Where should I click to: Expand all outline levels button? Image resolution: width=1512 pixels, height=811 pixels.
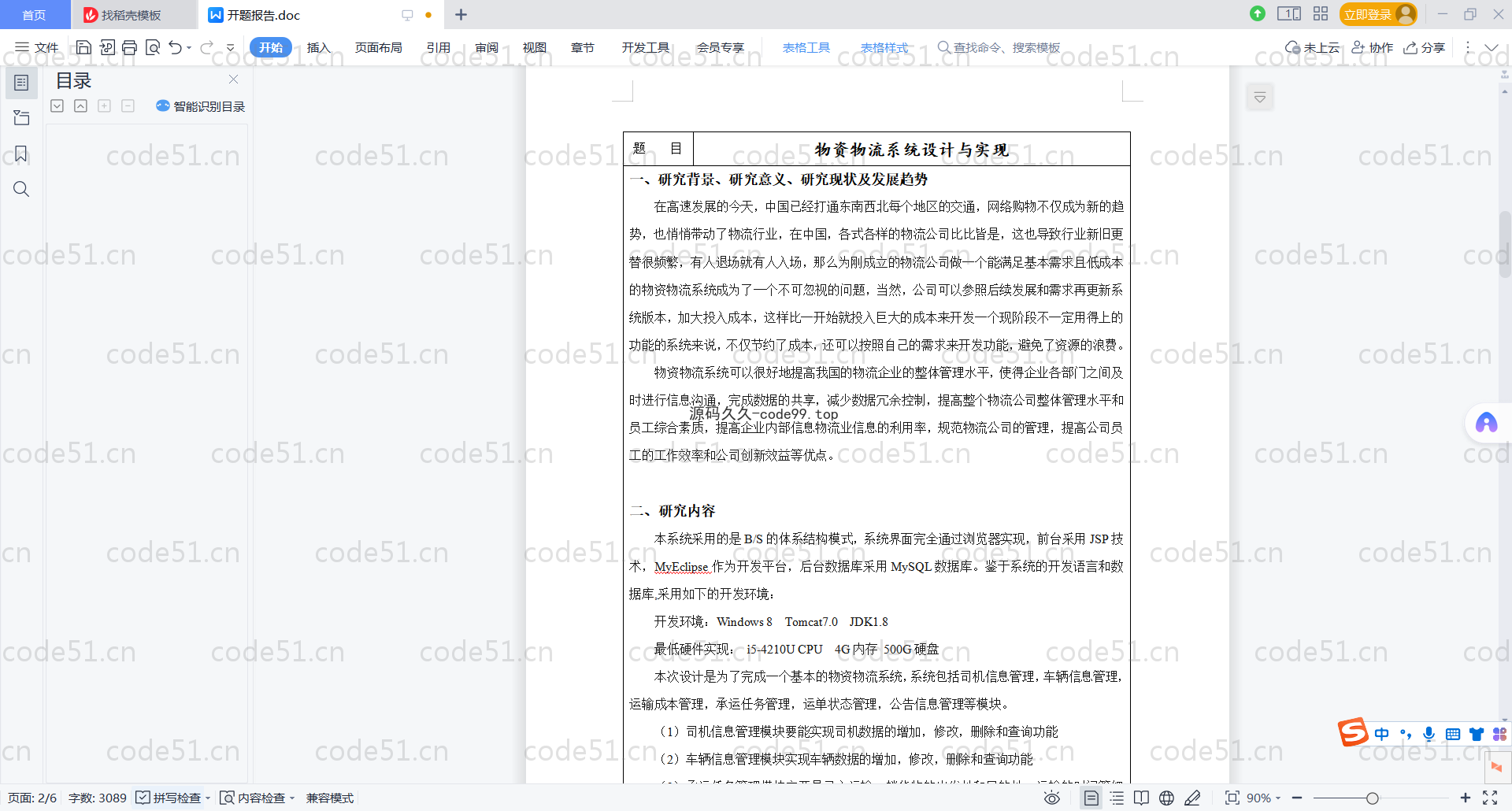[57, 106]
